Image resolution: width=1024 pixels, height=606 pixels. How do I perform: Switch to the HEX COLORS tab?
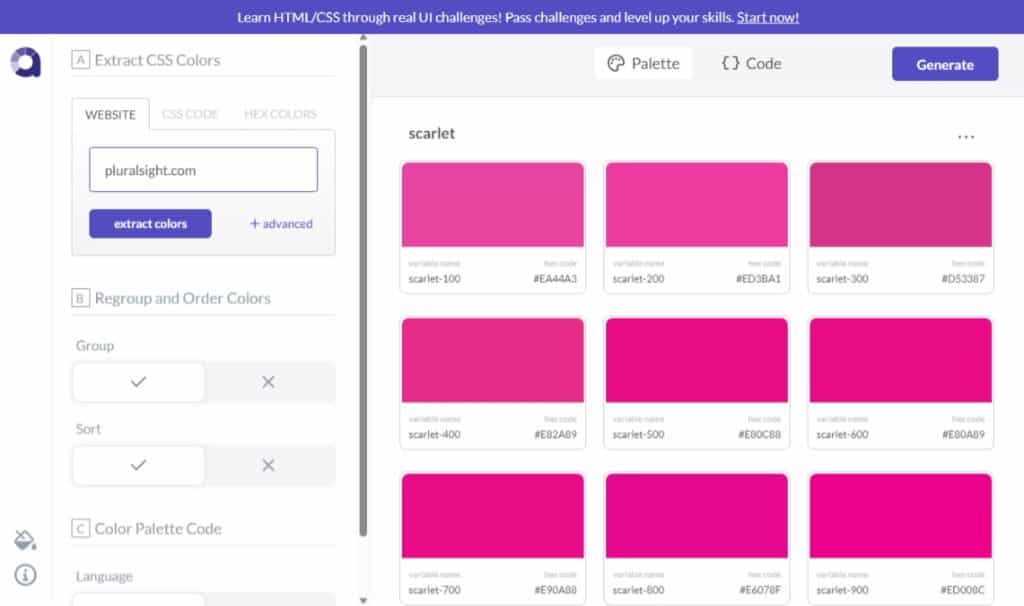(280, 114)
